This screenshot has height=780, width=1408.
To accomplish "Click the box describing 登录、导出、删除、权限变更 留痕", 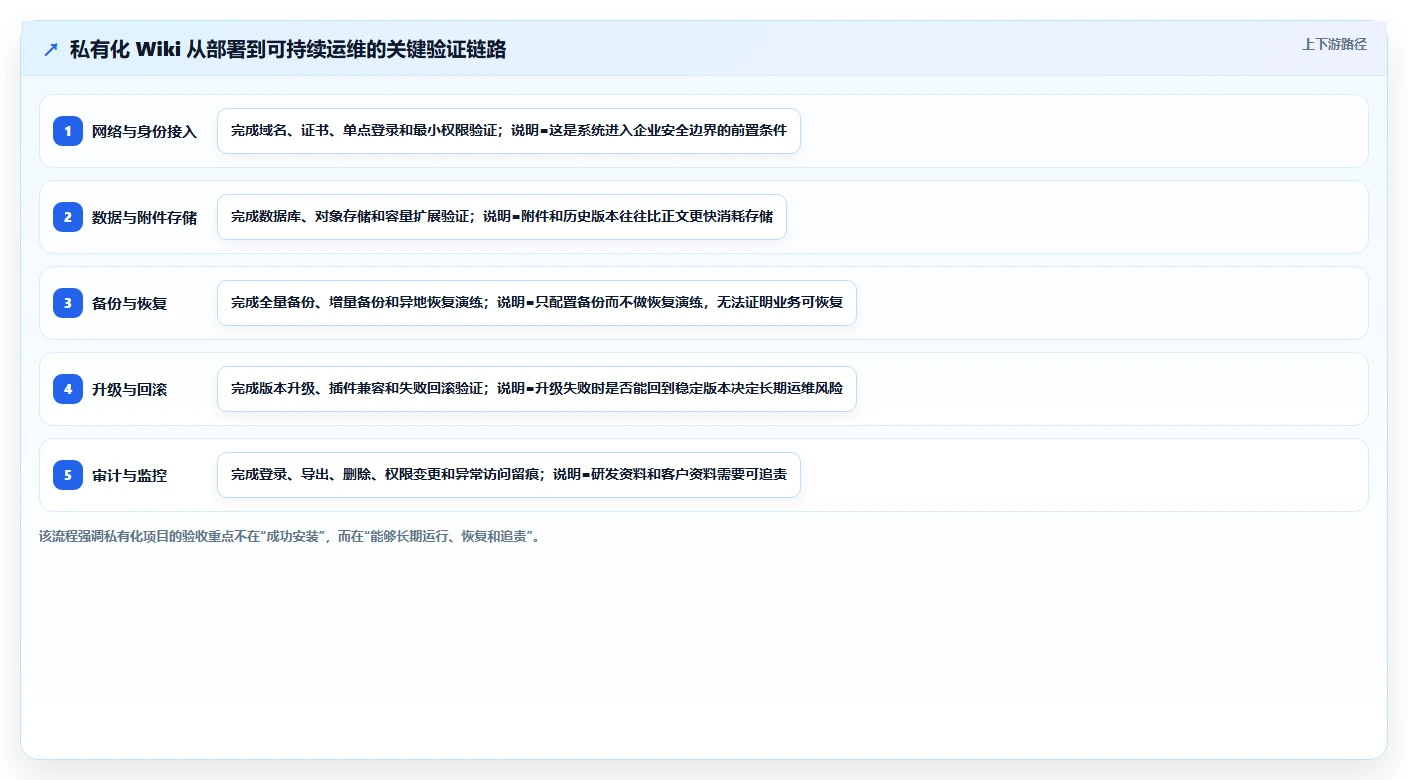I will (x=509, y=475).
